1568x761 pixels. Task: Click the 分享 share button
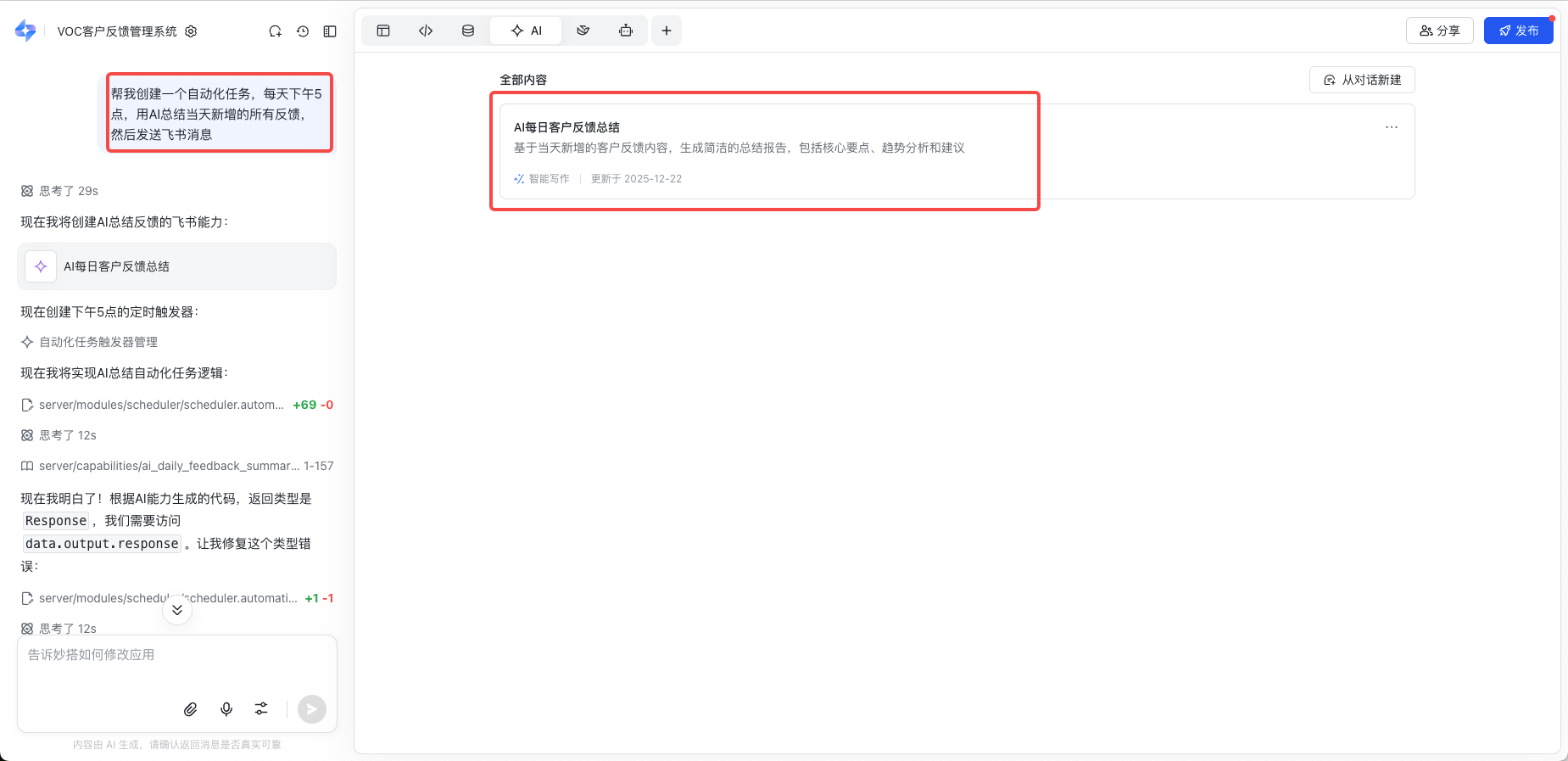pyautogui.click(x=1439, y=31)
